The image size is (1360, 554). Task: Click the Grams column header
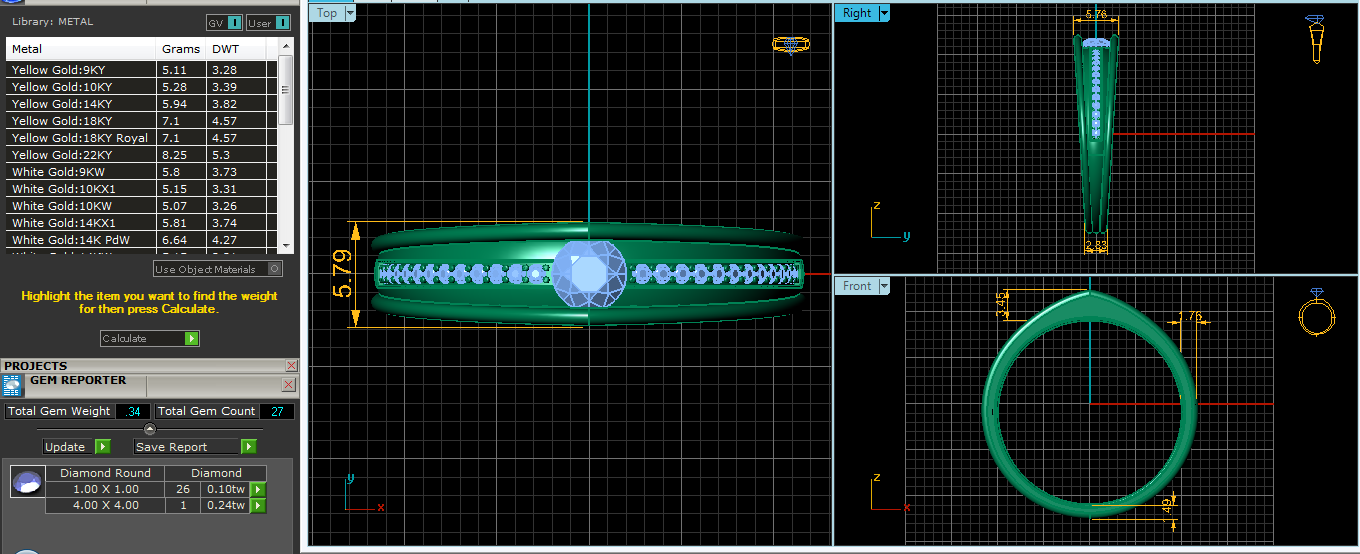click(182, 49)
